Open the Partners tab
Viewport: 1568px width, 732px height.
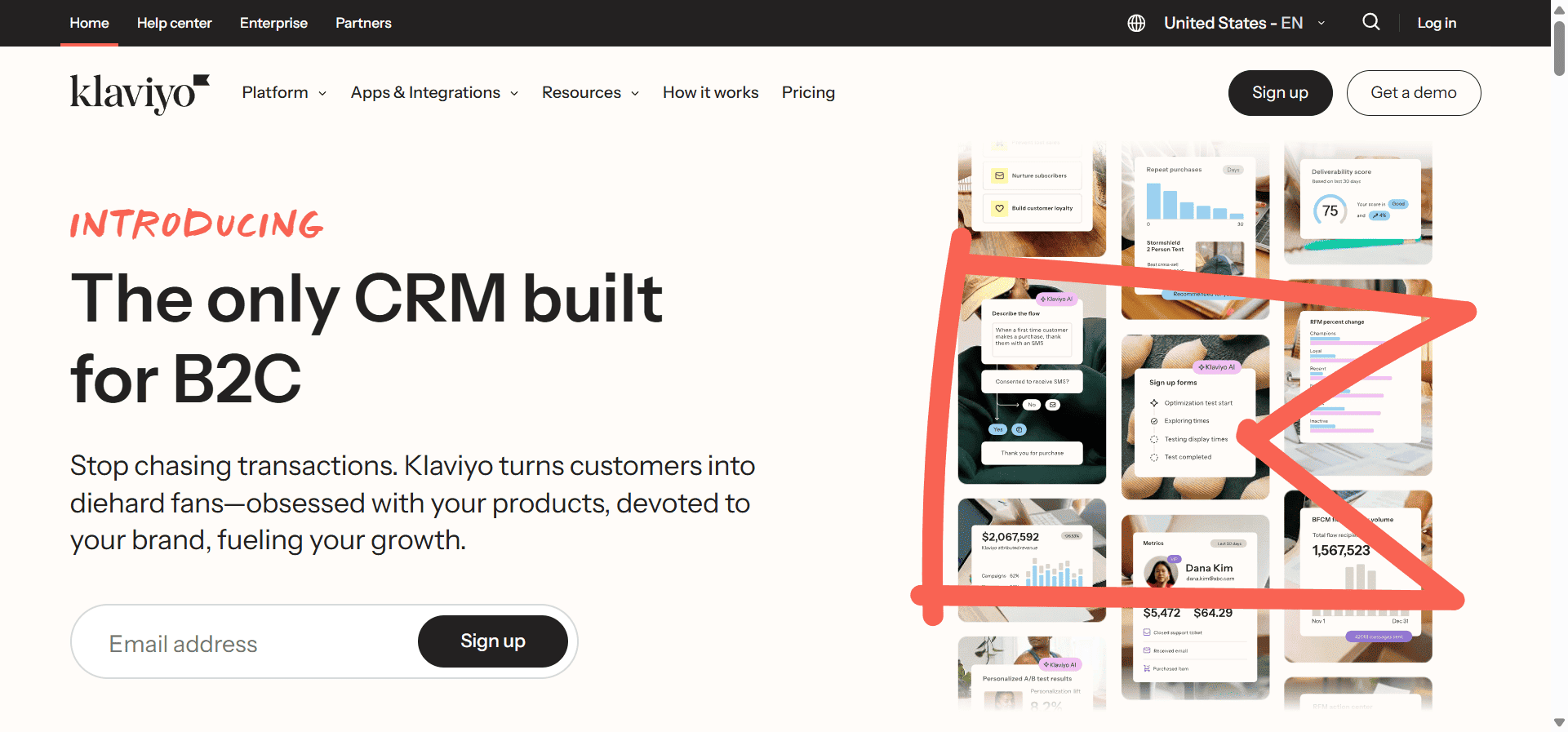point(363,23)
